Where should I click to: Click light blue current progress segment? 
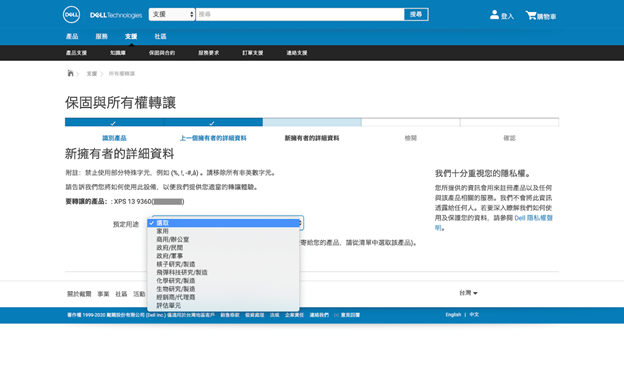point(312,122)
